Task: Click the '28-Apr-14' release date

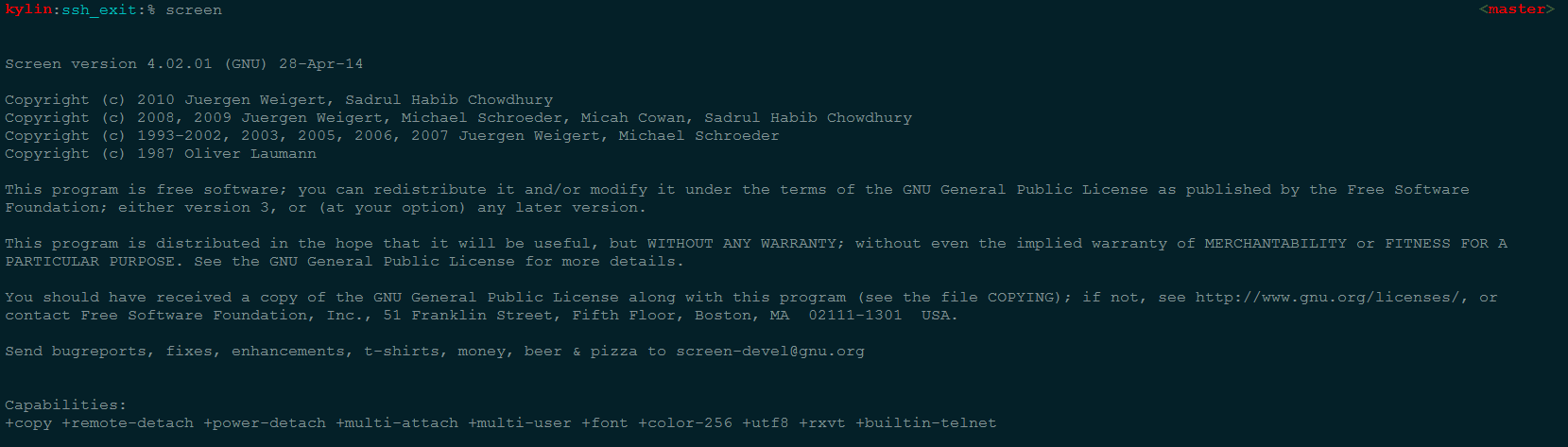Action: tap(321, 63)
